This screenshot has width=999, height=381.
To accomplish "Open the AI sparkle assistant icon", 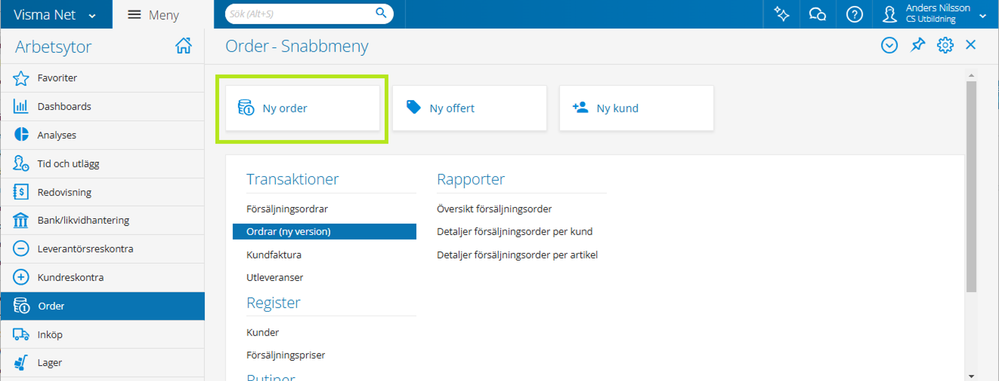I will [x=781, y=14].
